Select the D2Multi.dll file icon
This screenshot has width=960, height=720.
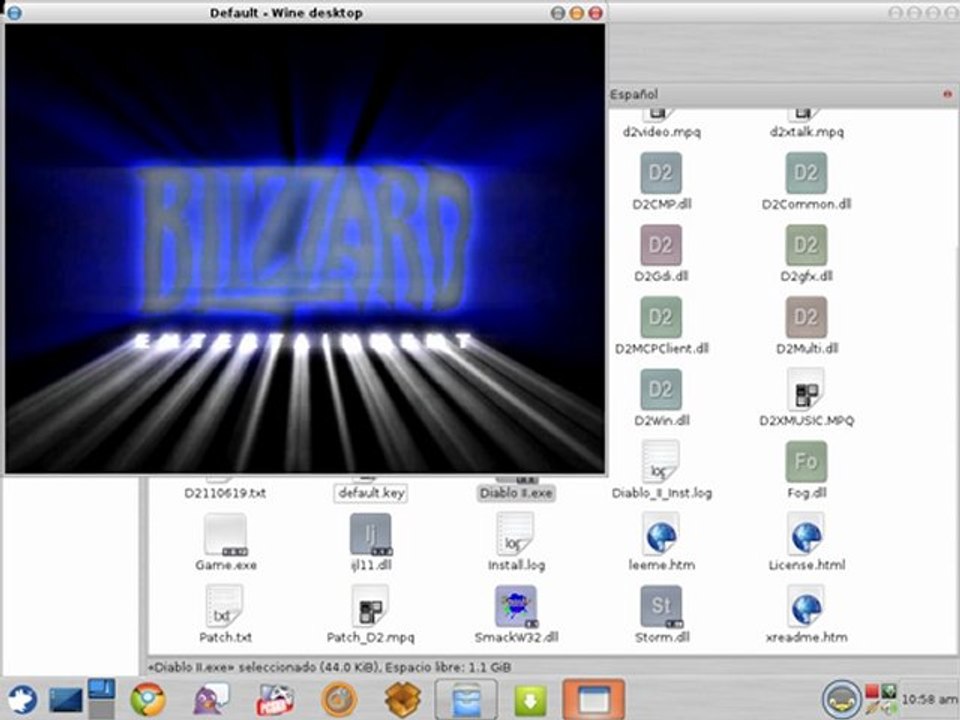tap(806, 318)
